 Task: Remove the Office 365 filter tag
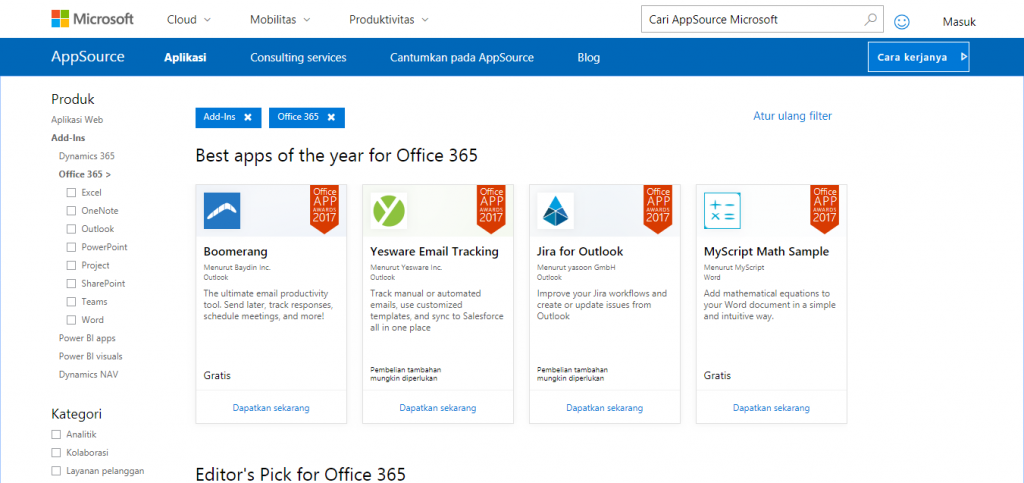[330, 117]
